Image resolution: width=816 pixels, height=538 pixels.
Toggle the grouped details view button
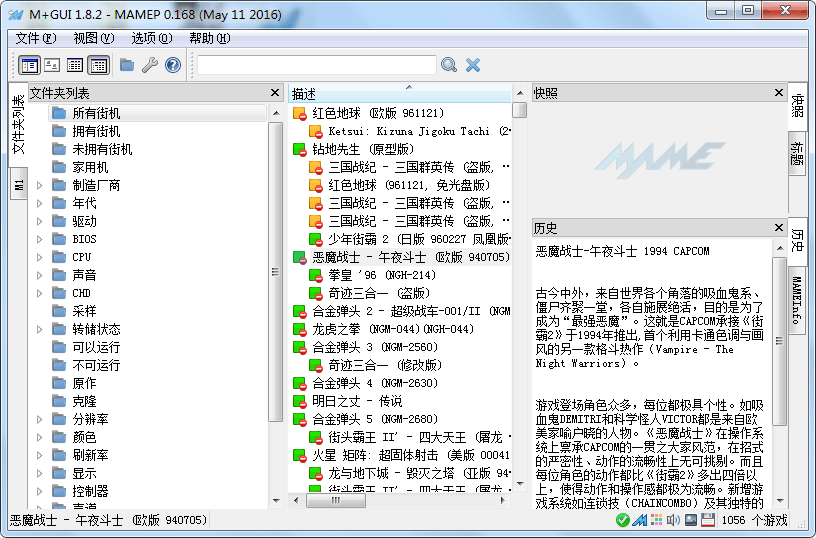pos(98,65)
